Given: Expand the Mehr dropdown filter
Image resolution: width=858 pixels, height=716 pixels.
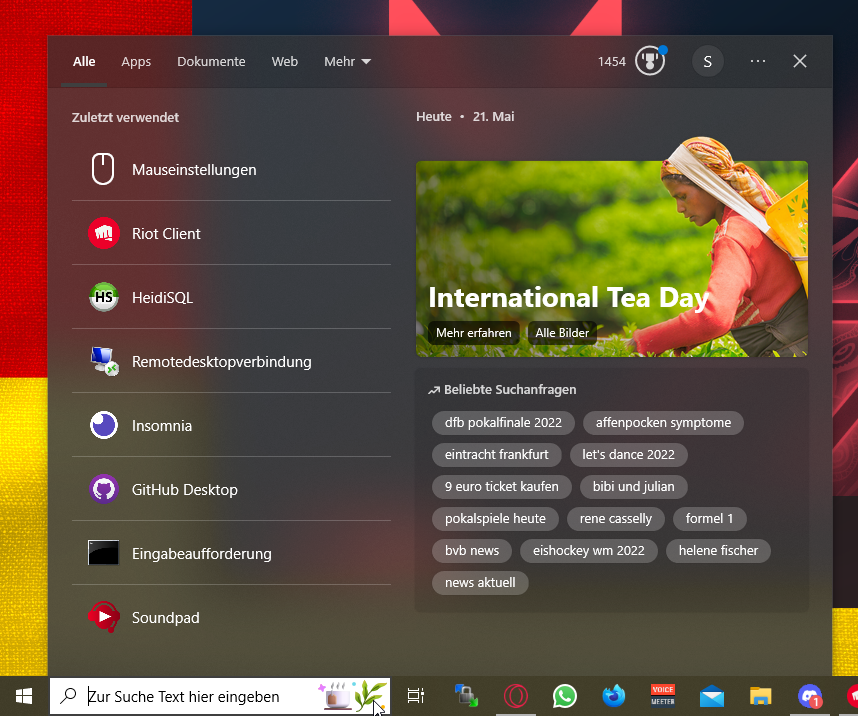Looking at the screenshot, I should pyautogui.click(x=347, y=61).
